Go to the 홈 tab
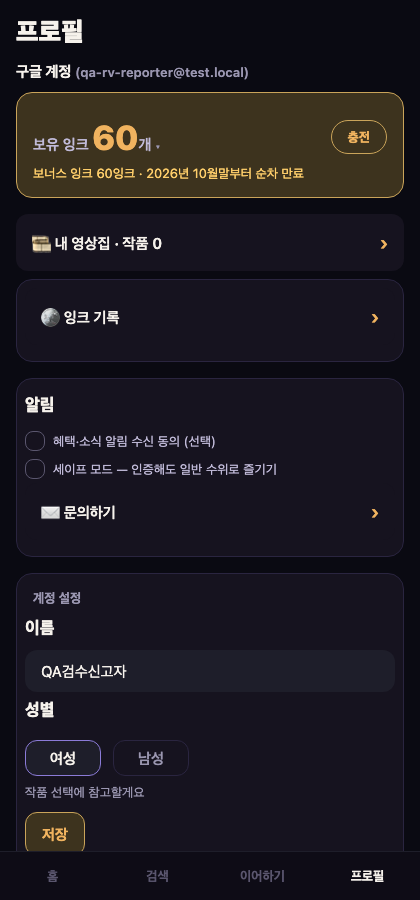 52,876
